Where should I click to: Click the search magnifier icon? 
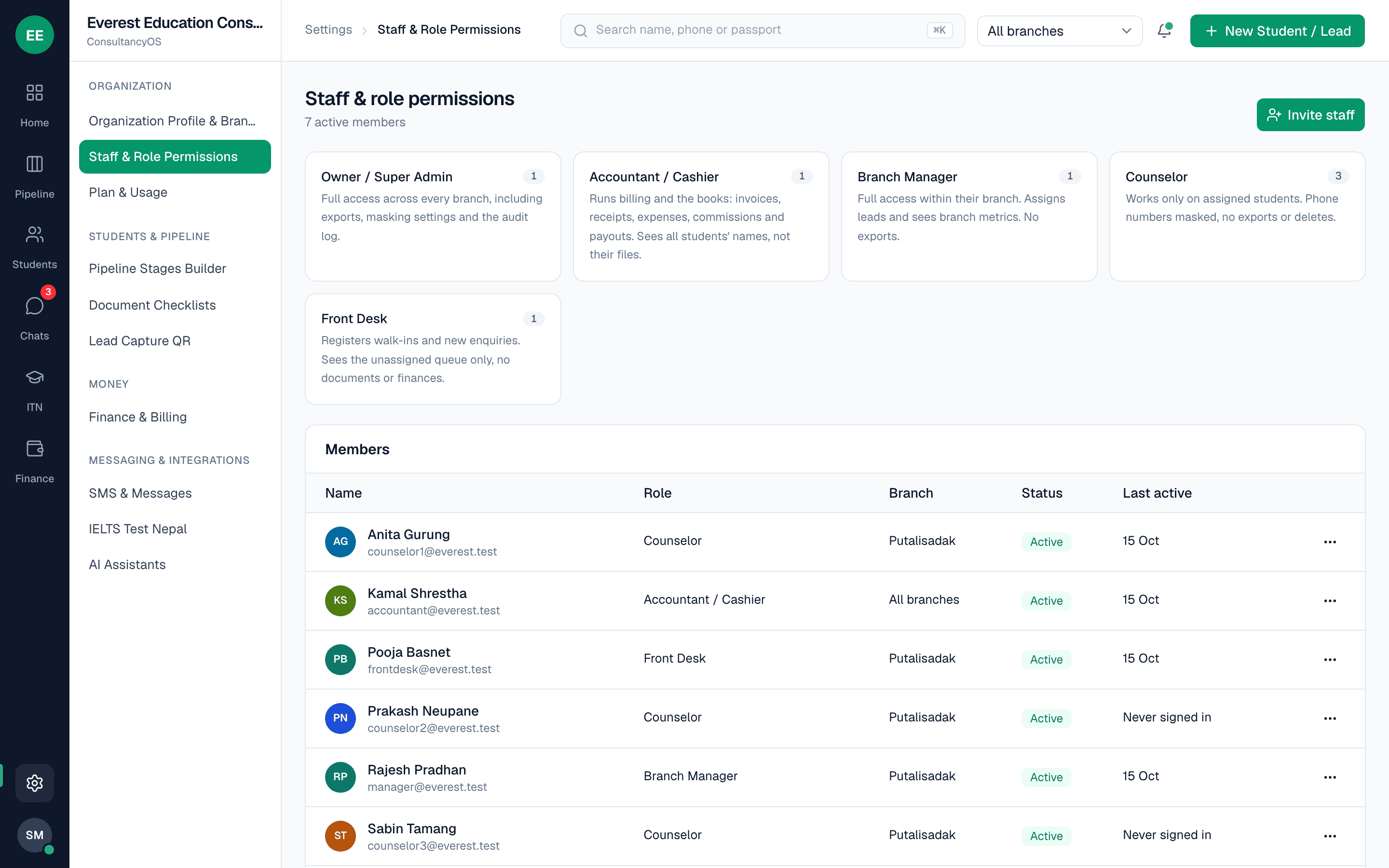[580, 30]
